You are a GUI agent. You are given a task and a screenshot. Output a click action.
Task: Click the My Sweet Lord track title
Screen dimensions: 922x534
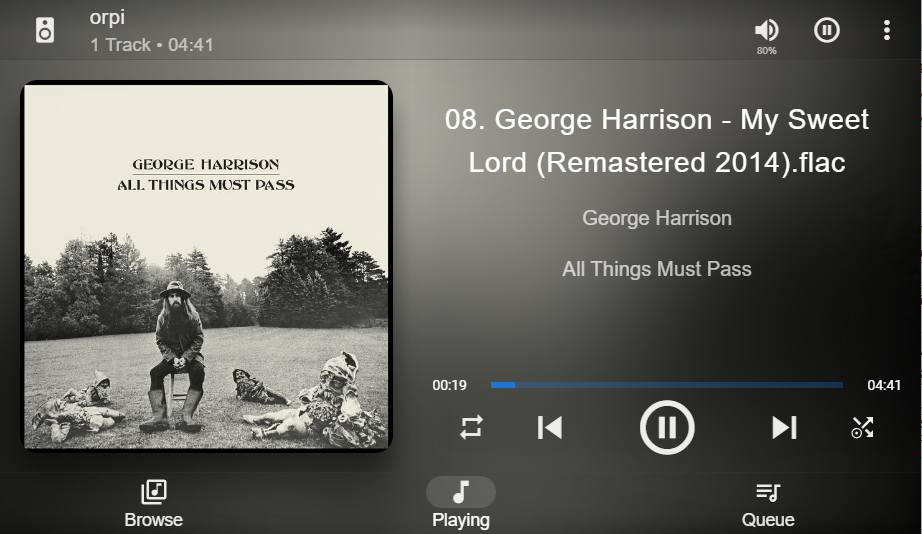tap(657, 141)
